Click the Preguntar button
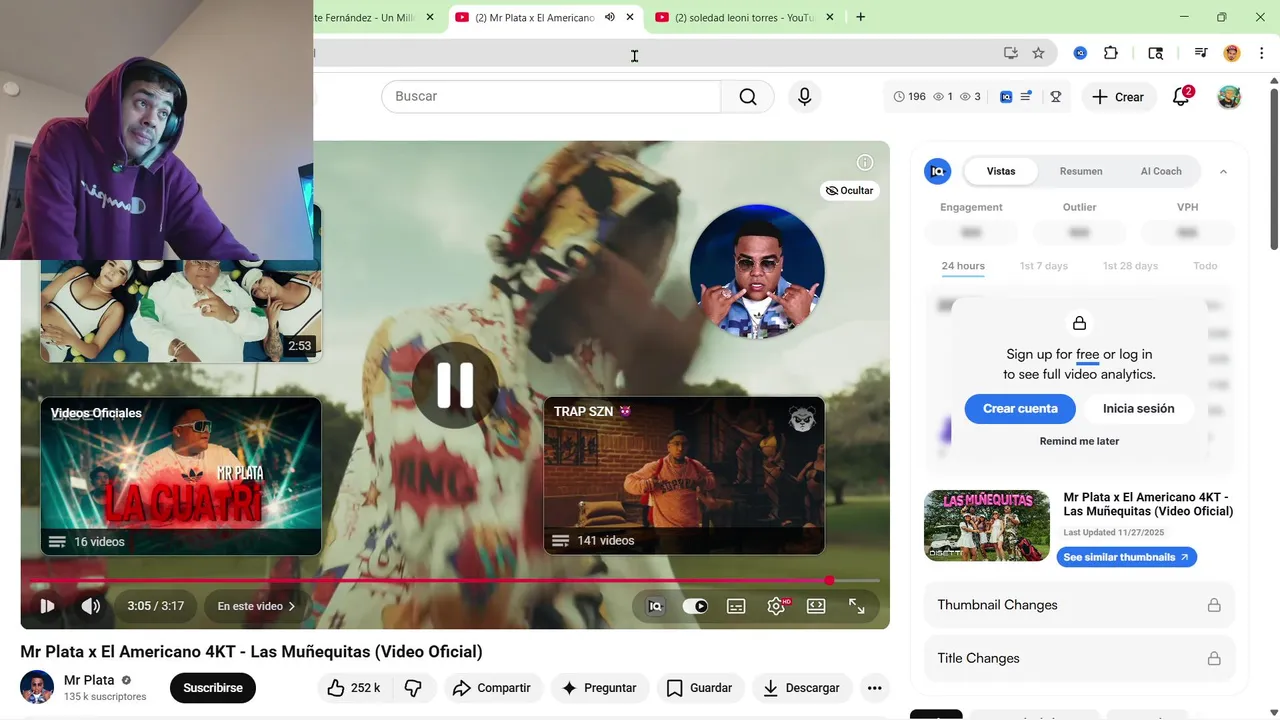The width and height of the screenshot is (1280, 720). [598, 688]
